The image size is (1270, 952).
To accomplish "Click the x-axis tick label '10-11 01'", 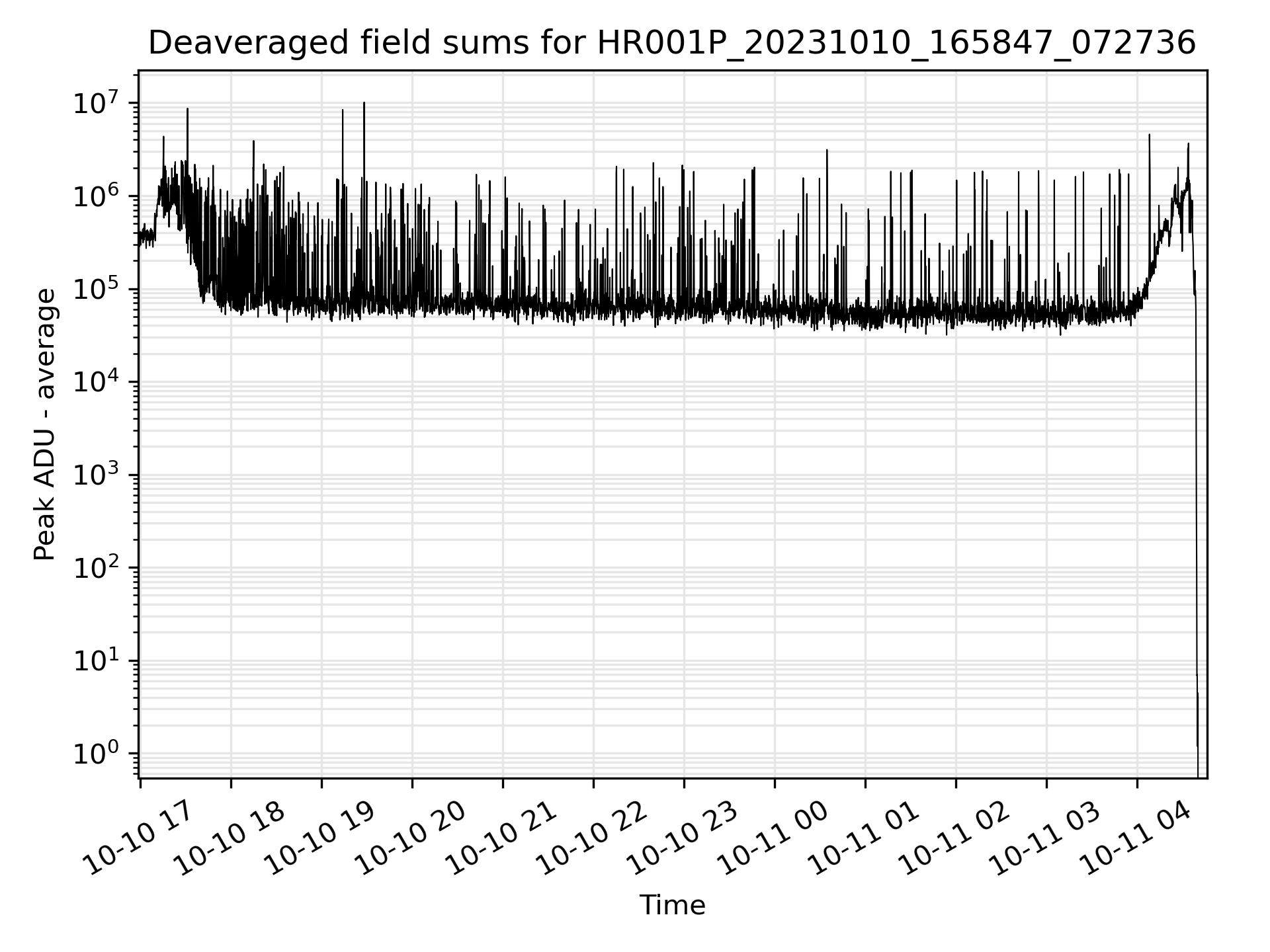I will pos(865,837).
